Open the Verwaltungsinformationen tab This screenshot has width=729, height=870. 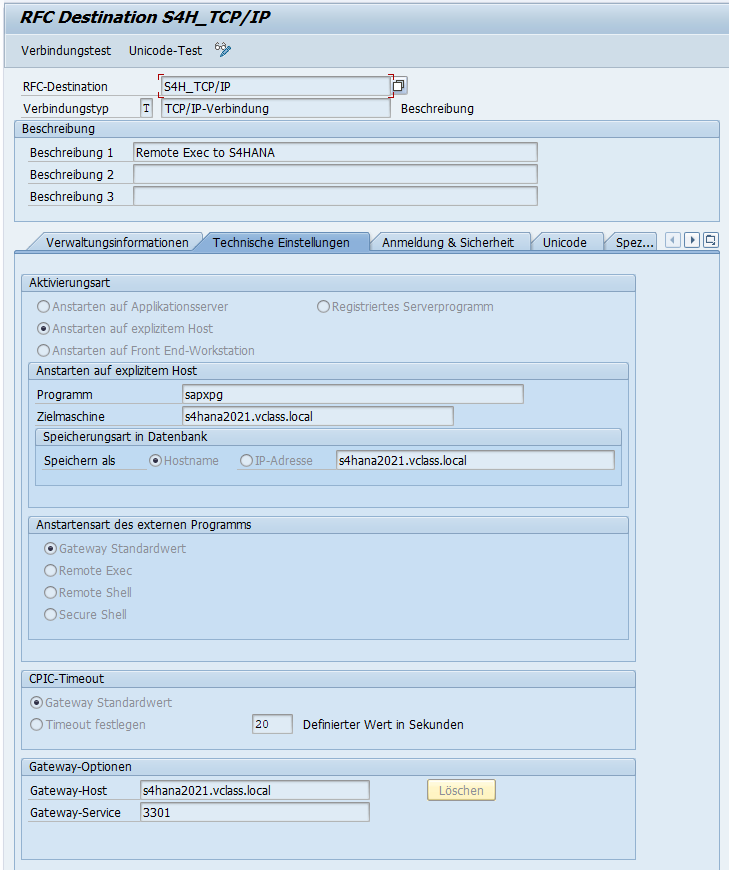117,242
